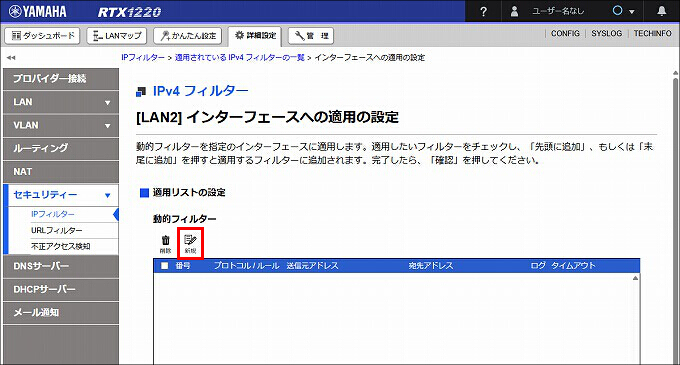
Task: Click 宛先アドレス column header
Action: (431, 266)
